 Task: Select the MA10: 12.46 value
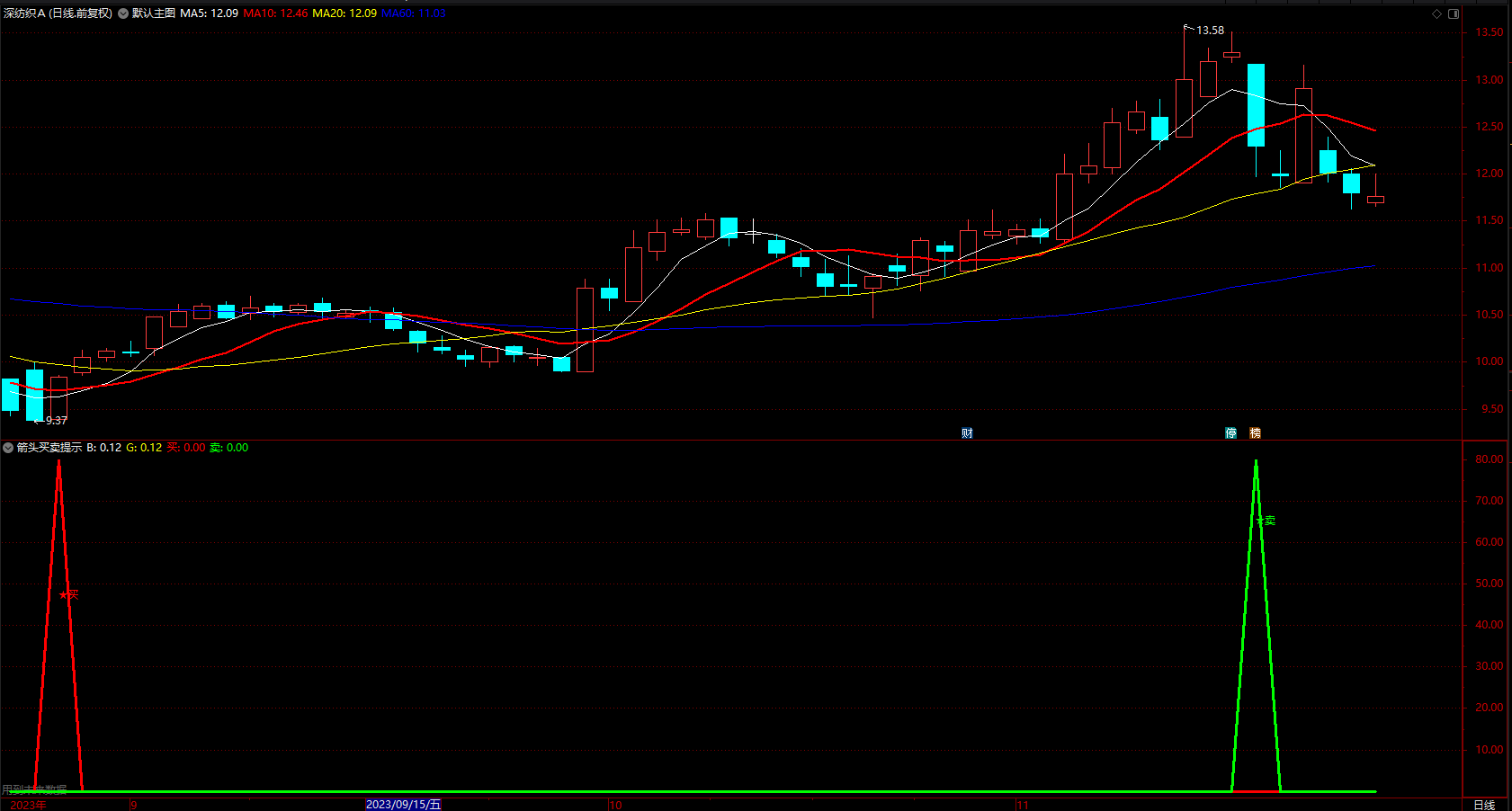coord(275,13)
